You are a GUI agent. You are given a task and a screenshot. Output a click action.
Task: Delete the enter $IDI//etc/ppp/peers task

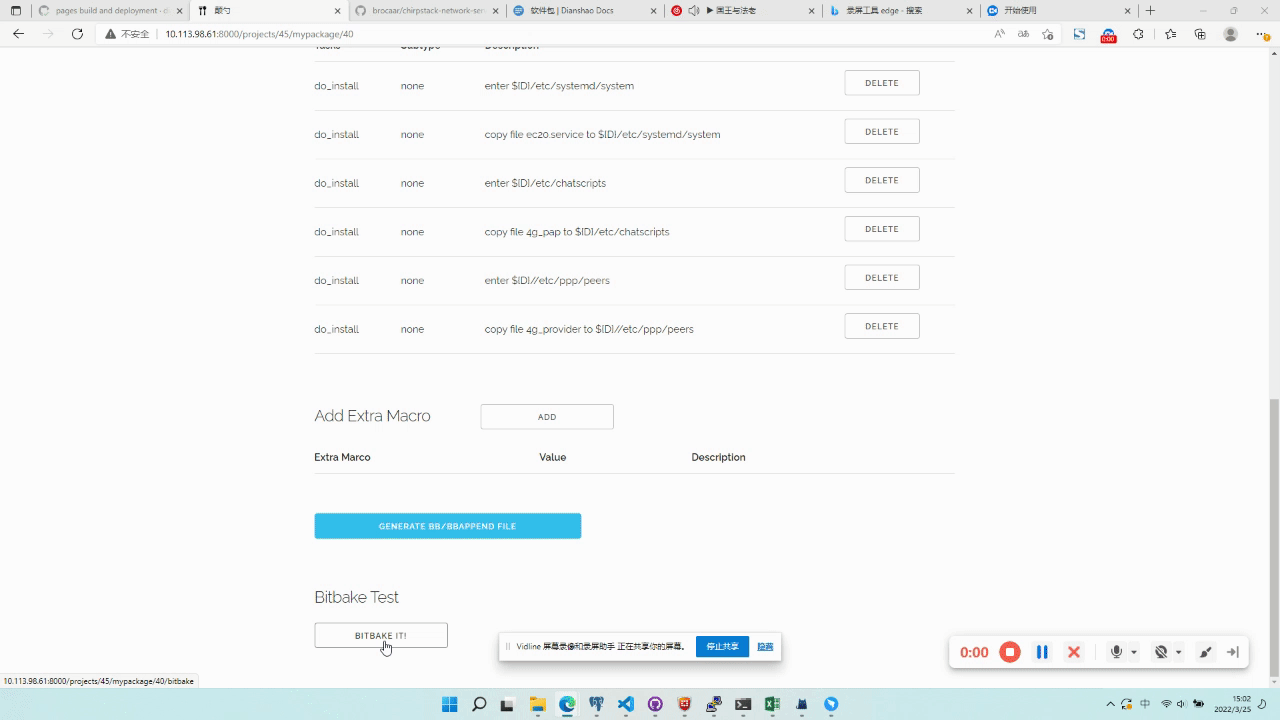[x=882, y=278]
